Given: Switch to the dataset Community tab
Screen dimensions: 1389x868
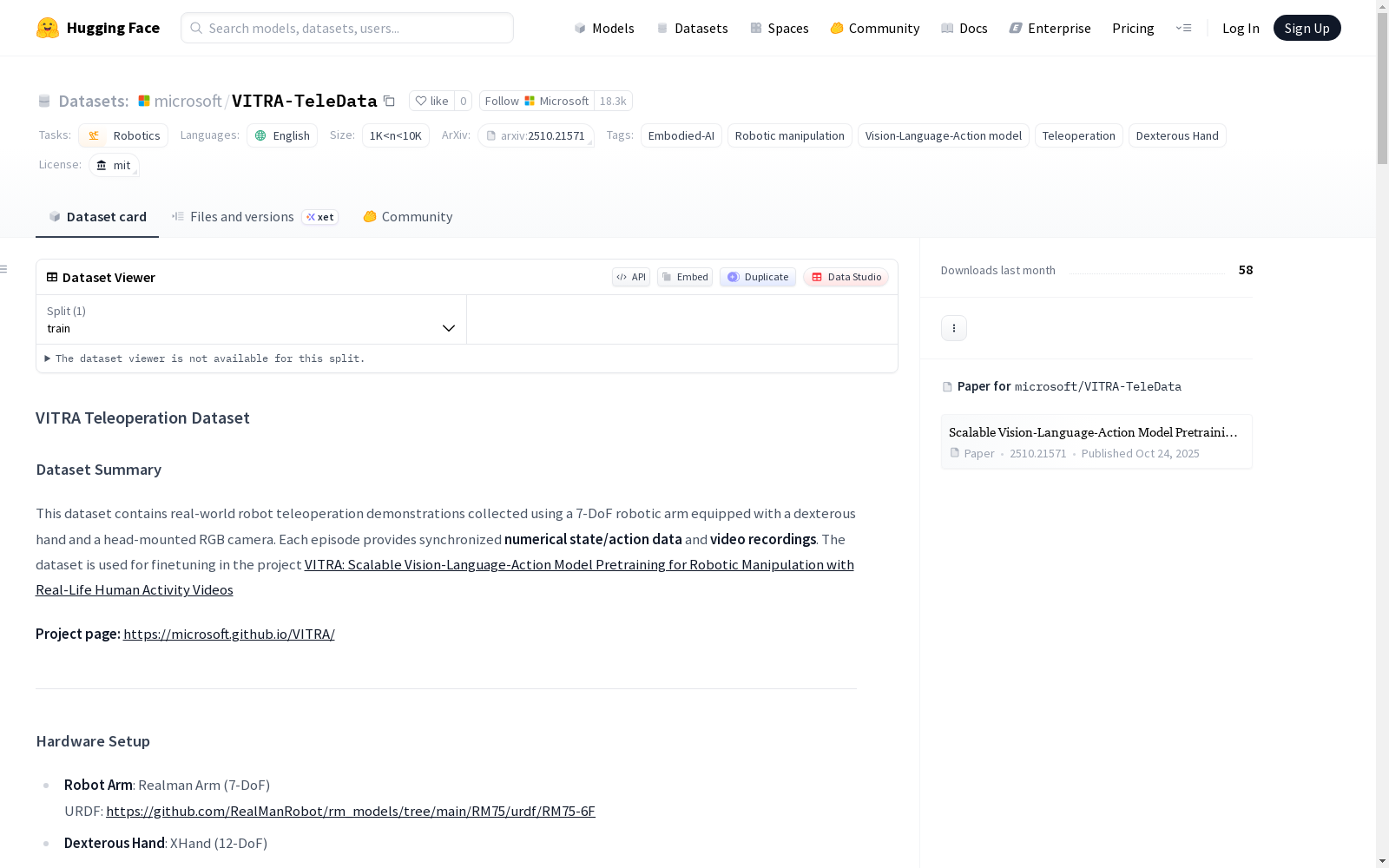Looking at the screenshot, I should [x=408, y=217].
